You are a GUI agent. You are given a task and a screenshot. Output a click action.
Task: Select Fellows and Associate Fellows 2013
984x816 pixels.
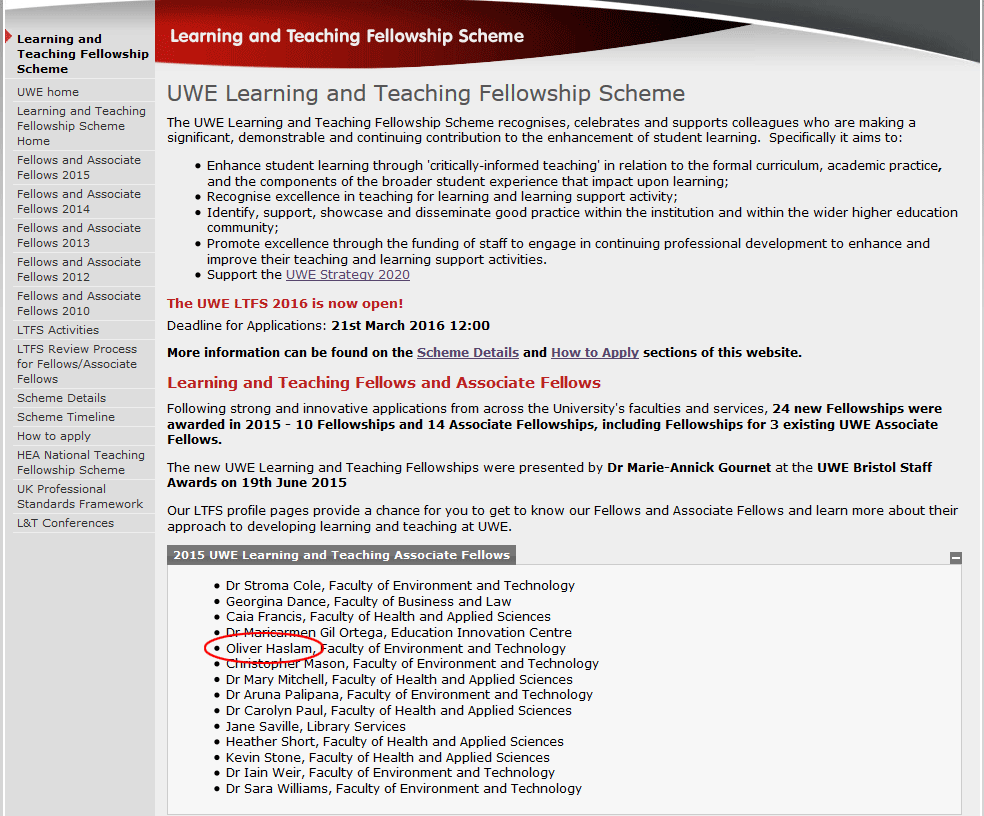pos(79,235)
